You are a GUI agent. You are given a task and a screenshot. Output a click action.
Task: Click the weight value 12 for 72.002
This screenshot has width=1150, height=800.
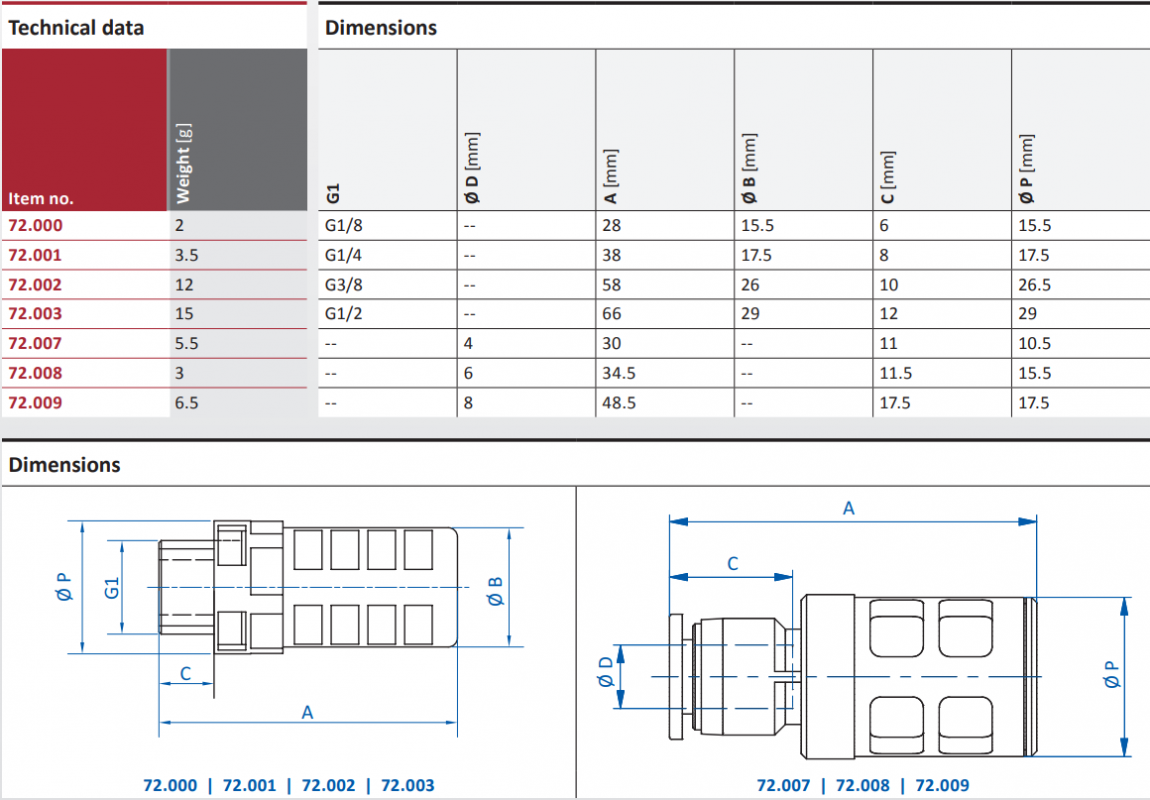click(184, 285)
